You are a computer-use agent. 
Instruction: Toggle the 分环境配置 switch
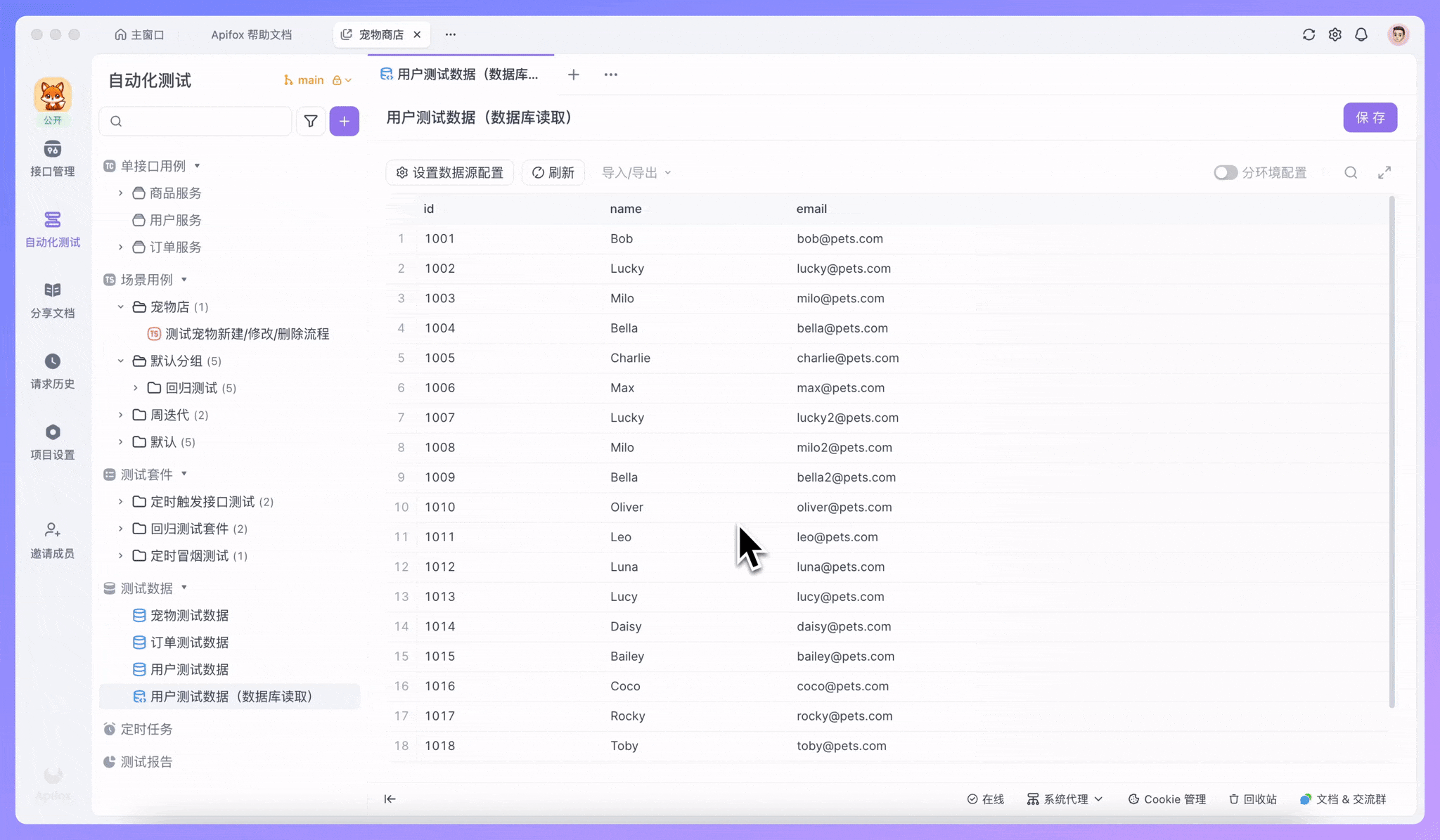pos(1225,172)
